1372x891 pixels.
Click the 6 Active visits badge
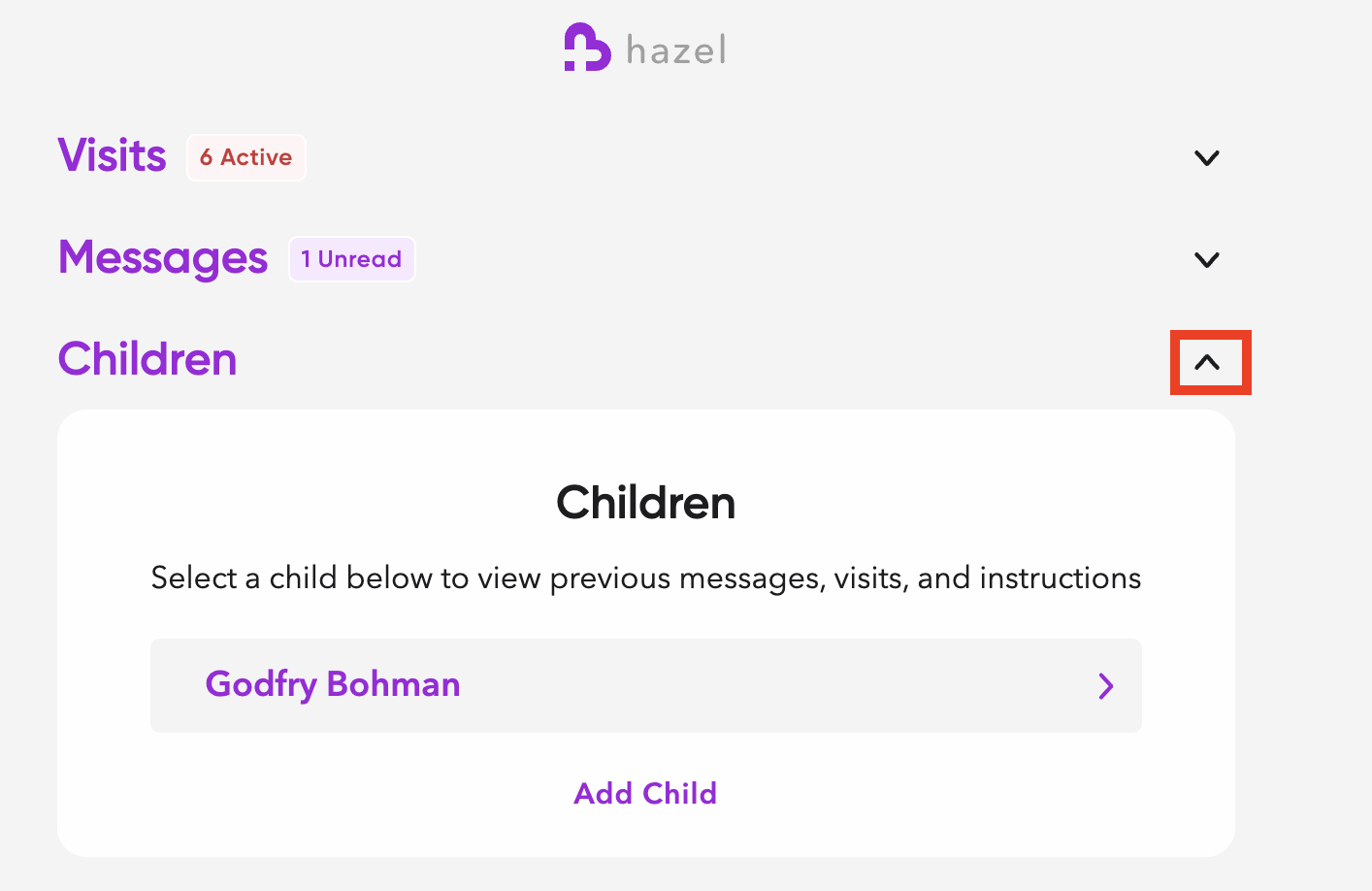pyautogui.click(x=246, y=157)
